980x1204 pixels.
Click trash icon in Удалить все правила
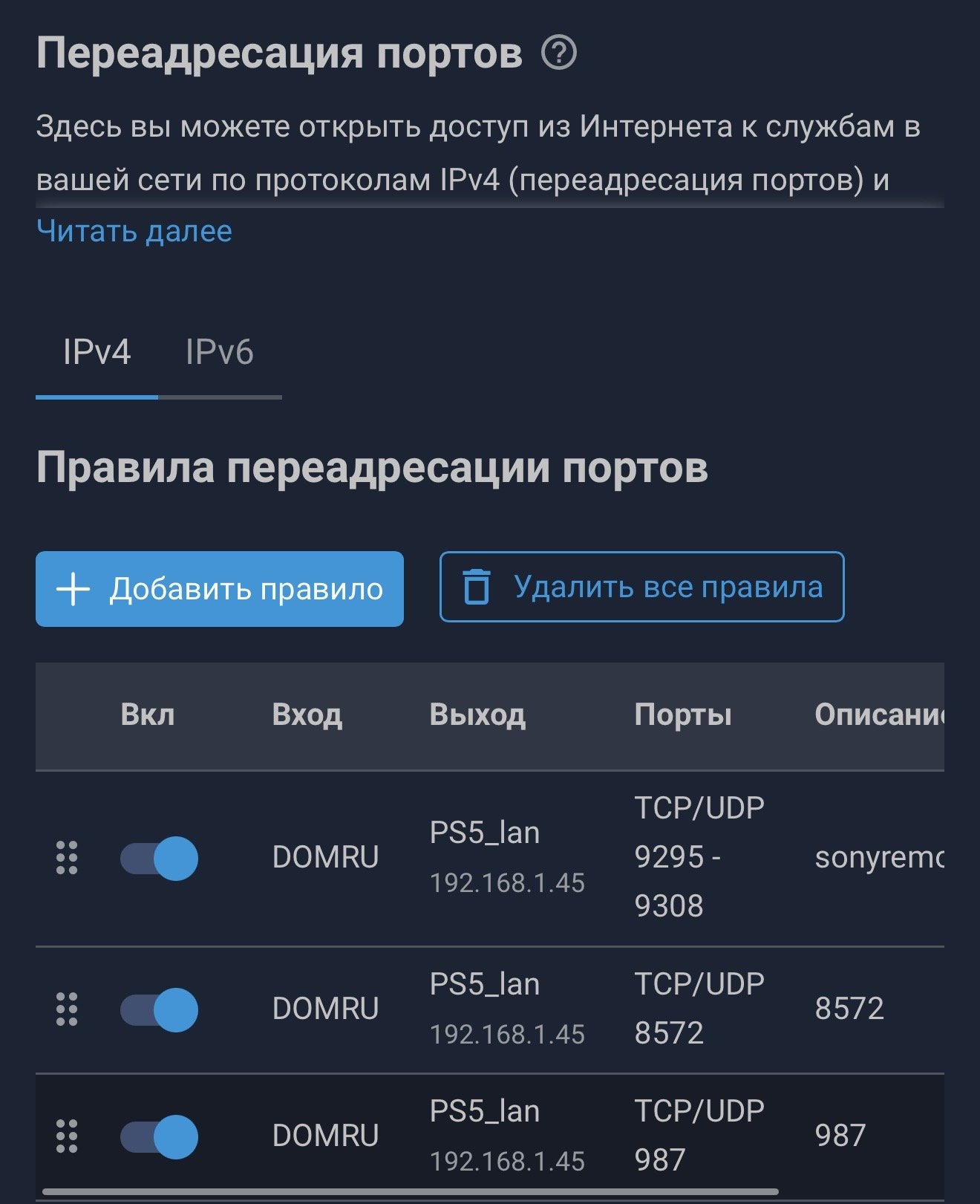tap(477, 587)
